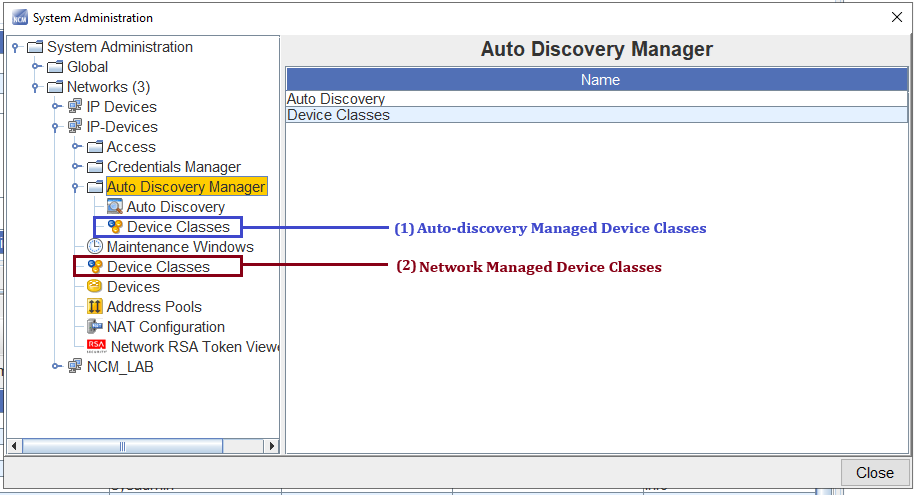Viewport: 919px width, 497px height.
Task: Click the tree panel horizontal scrollbar right arrow
Action: click(271, 446)
